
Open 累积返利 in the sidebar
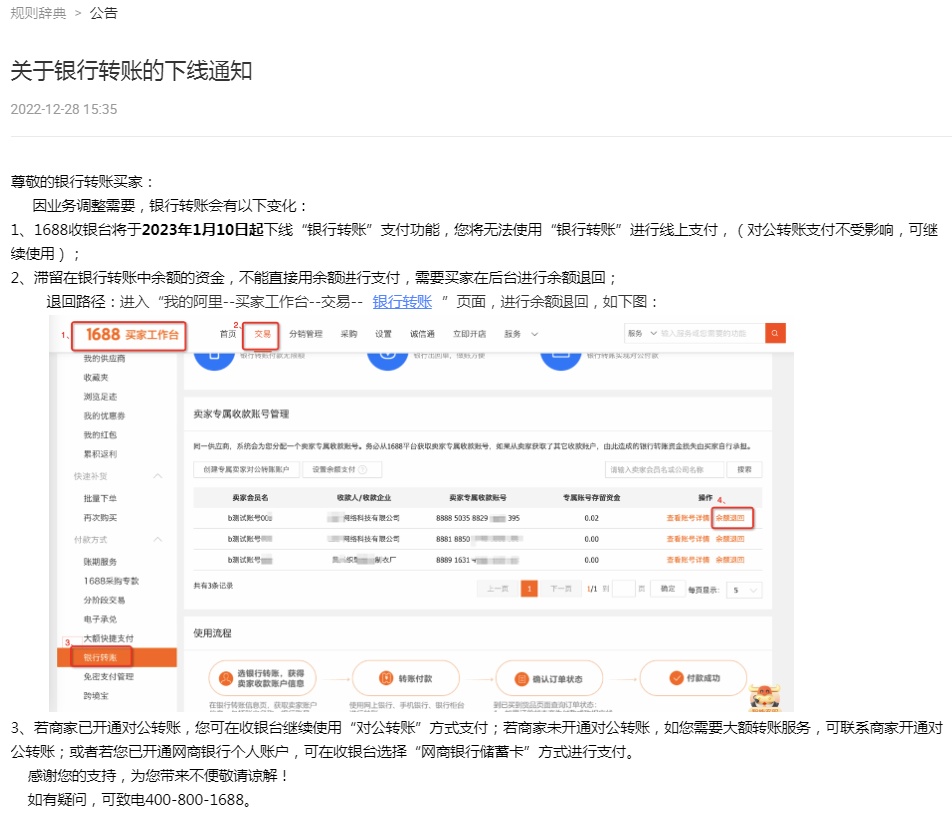100,454
